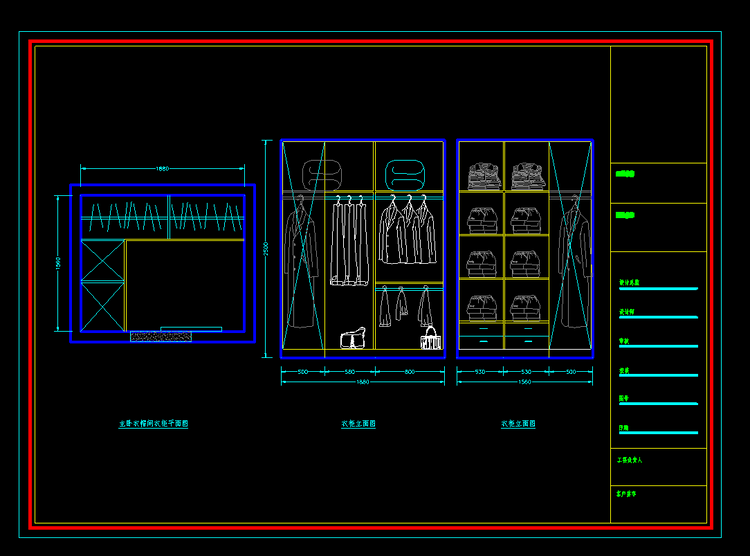Select the hatched door block in the floor plan
Image resolution: width=750 pixels, height=556 pixels.
161,337
